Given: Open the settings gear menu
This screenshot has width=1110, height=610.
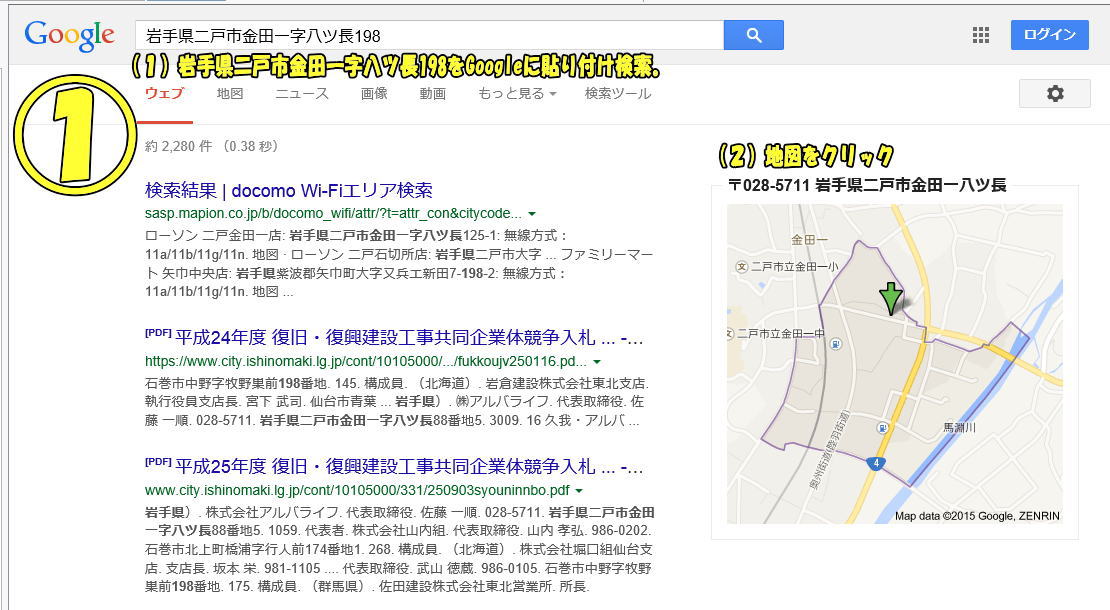Looking at the screenshot, I should pyautogui.click(x=1055, y=93).
